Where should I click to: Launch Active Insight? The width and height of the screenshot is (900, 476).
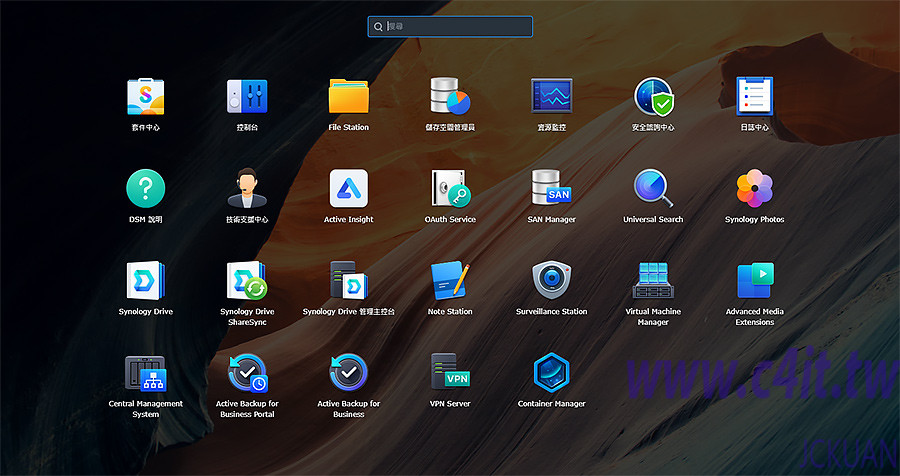coord(348,188)
